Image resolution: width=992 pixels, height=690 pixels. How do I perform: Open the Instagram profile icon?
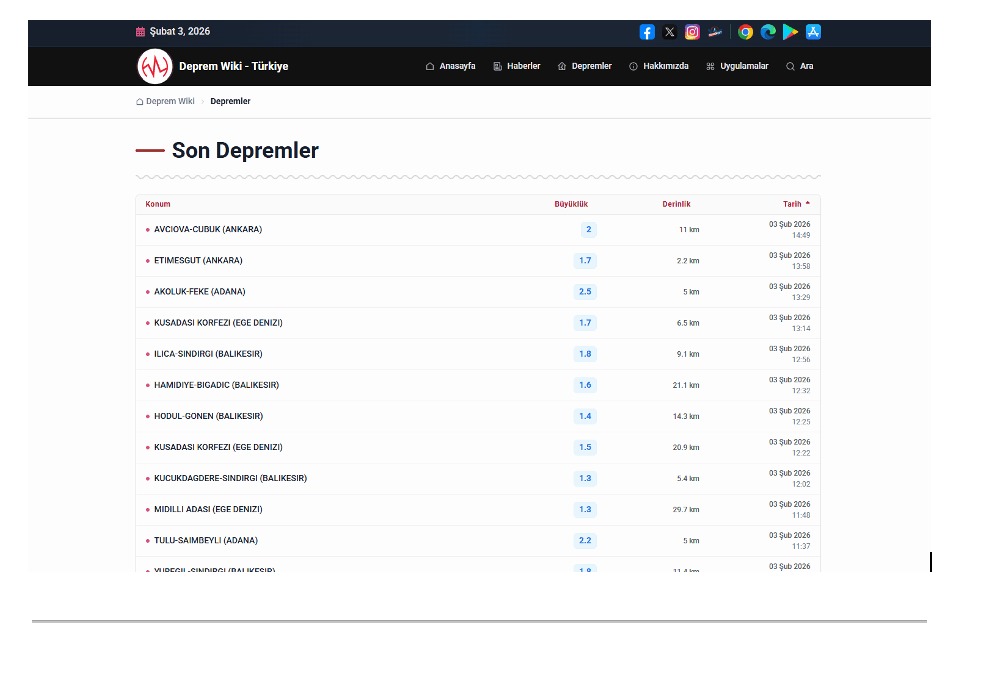click(x=692, y=32)
